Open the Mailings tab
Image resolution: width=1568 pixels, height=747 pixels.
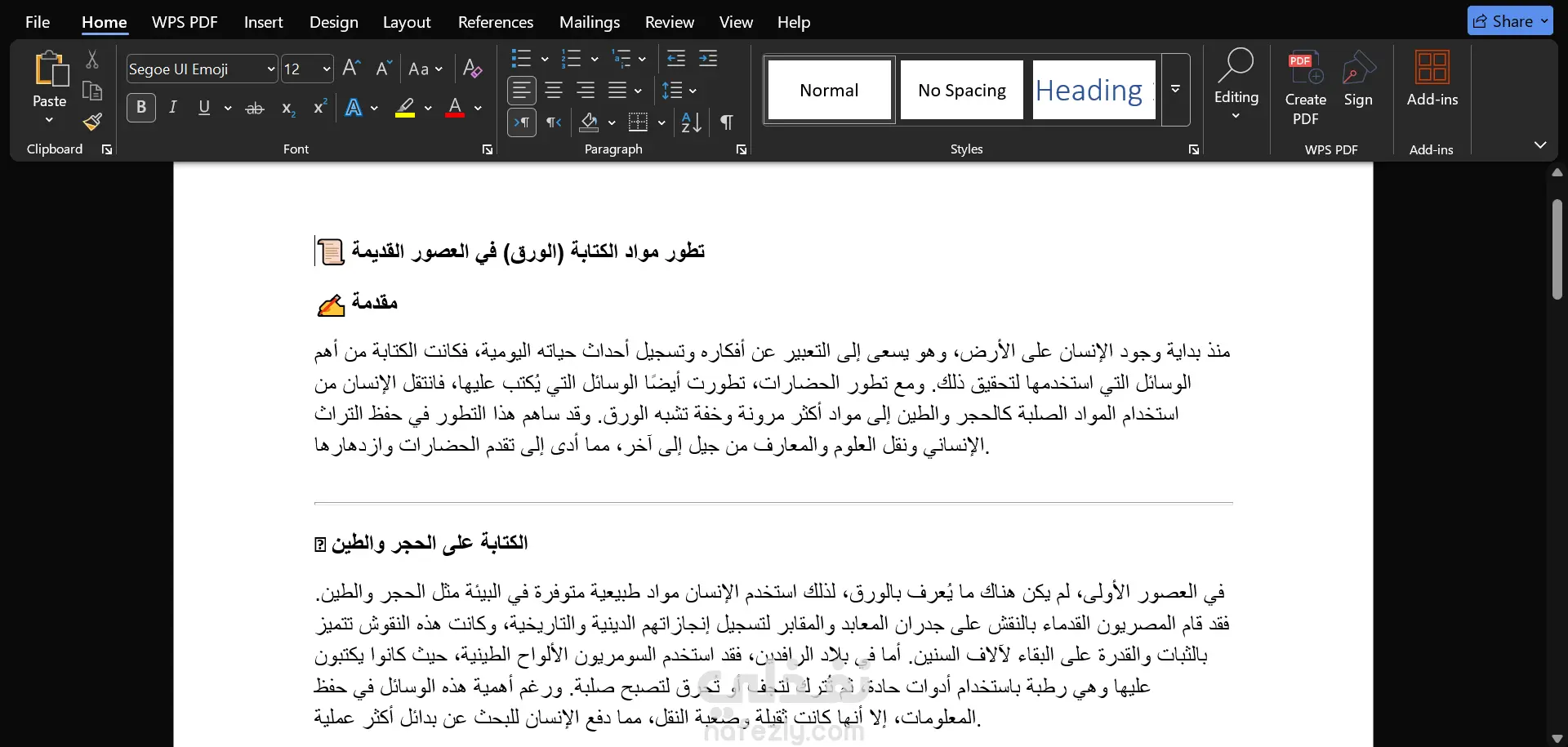pyautogui.click(x=589, y=22)
